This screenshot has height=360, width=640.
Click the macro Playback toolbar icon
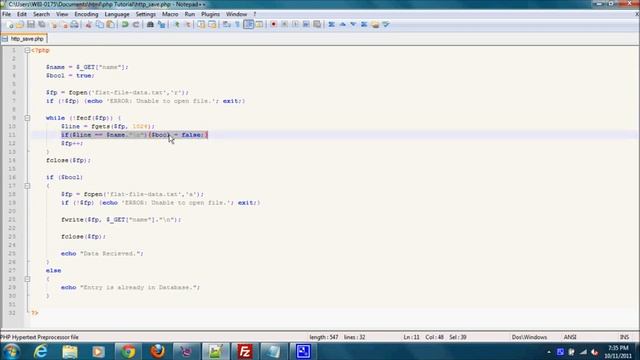[x=295, y=24]
